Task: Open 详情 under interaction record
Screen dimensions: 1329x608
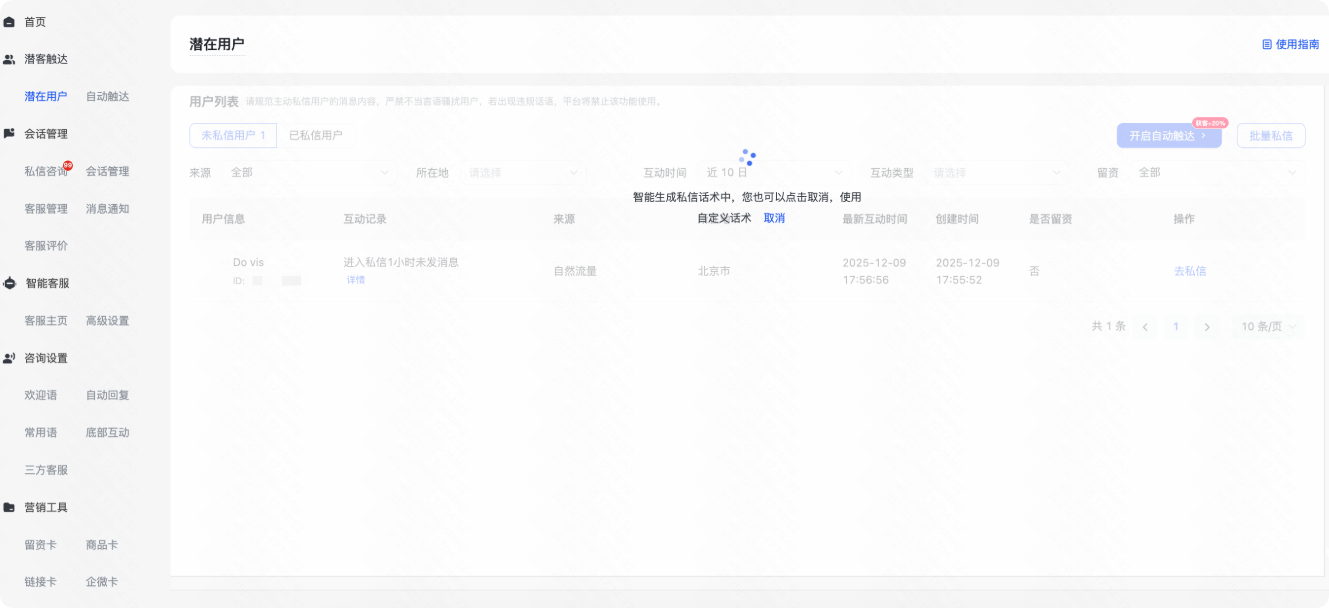Action: tap(356, 280)
